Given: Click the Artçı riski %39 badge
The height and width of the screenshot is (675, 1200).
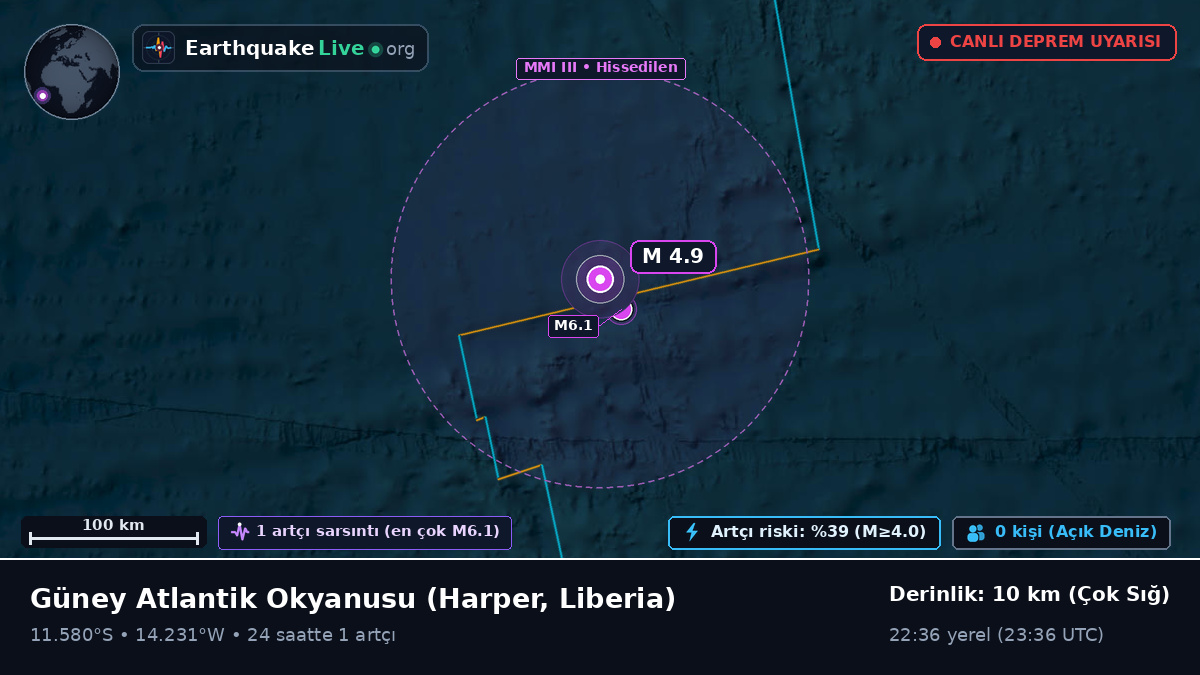Looking at the screenshot, I should pyautogui.click(x=804, y=532).
